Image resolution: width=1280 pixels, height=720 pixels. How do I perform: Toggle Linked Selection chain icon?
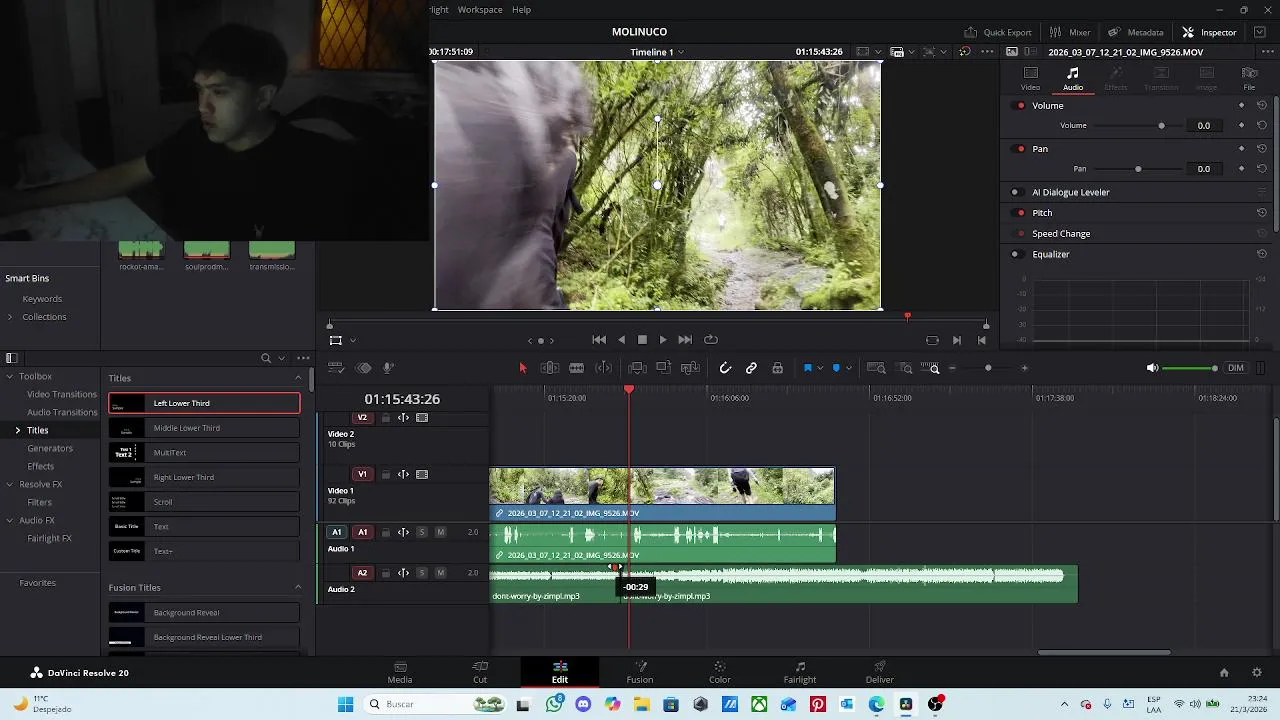(751, 368)
